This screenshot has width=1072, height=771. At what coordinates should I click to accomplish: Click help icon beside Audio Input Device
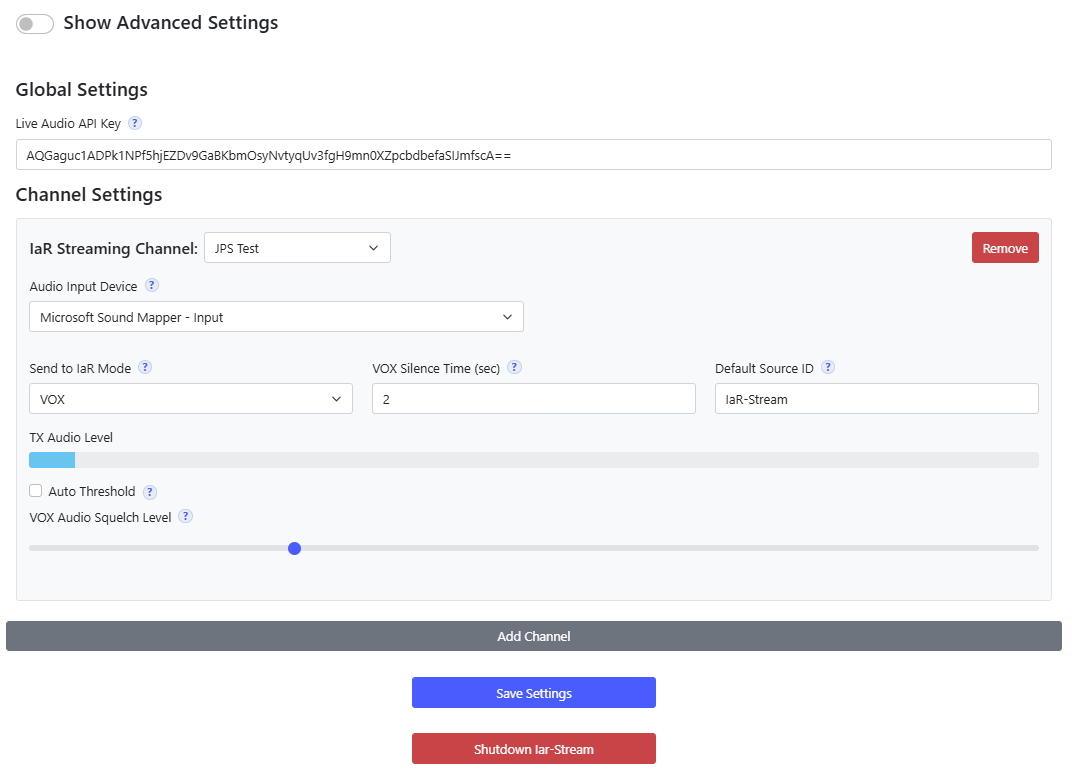[x=152, y=285]
